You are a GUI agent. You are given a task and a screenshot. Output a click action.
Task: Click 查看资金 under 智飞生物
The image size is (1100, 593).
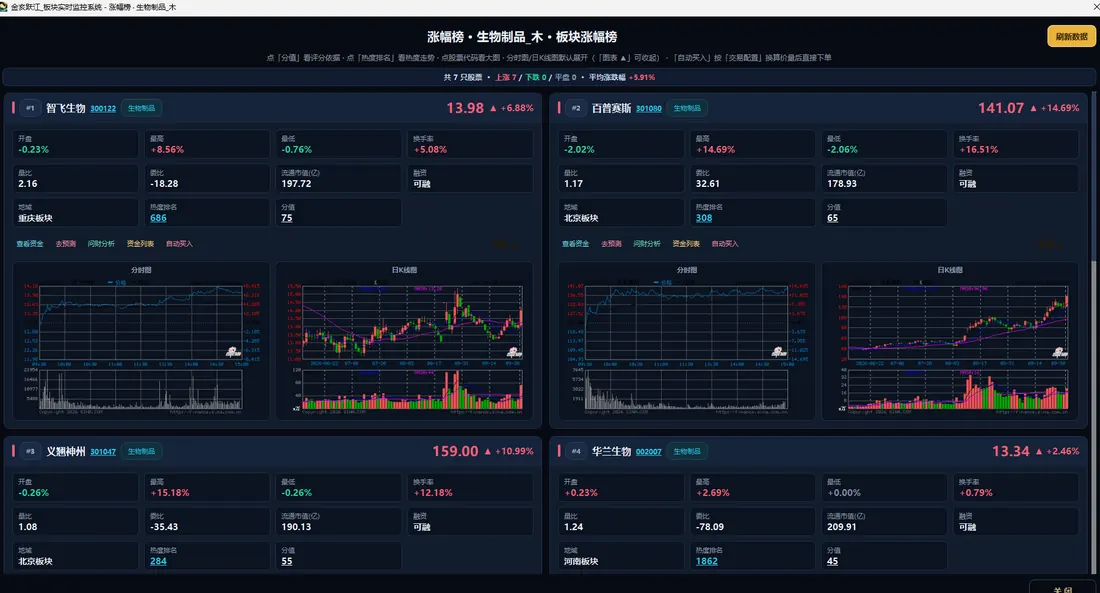click(29, 244)
